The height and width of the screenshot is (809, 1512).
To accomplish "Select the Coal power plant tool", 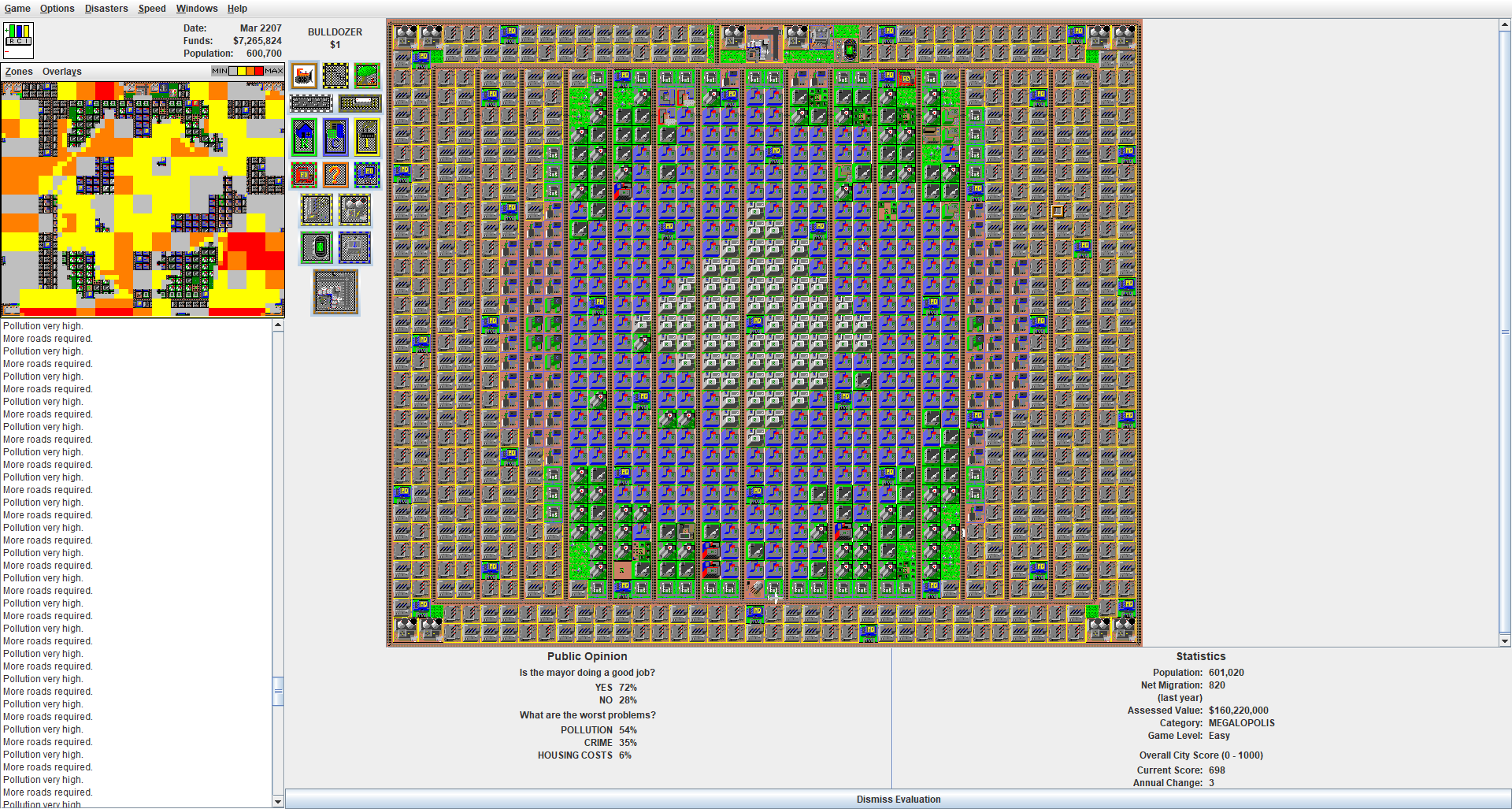I will (x=317, y=210).
